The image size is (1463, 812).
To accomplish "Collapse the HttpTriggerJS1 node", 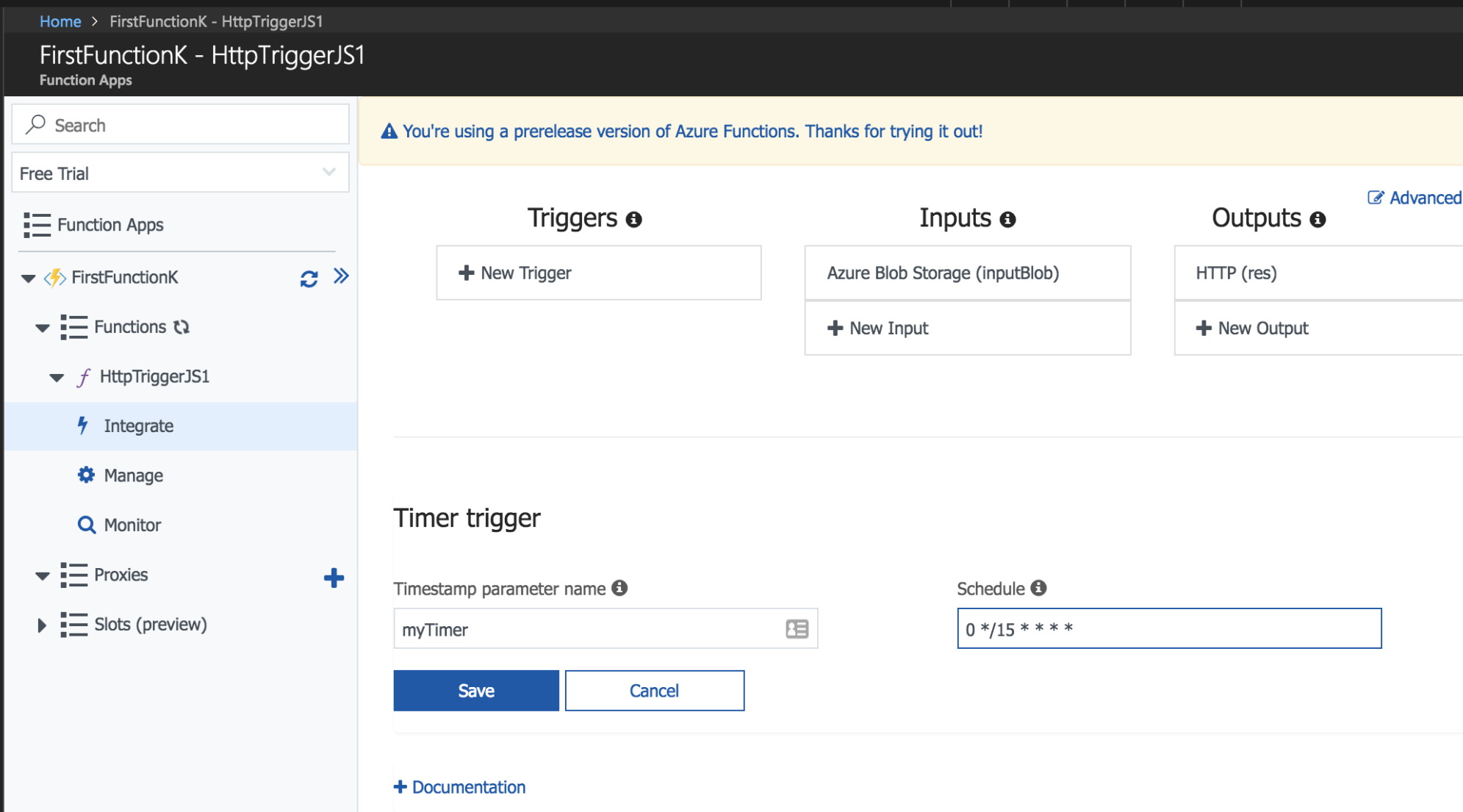I will [57, 378].
